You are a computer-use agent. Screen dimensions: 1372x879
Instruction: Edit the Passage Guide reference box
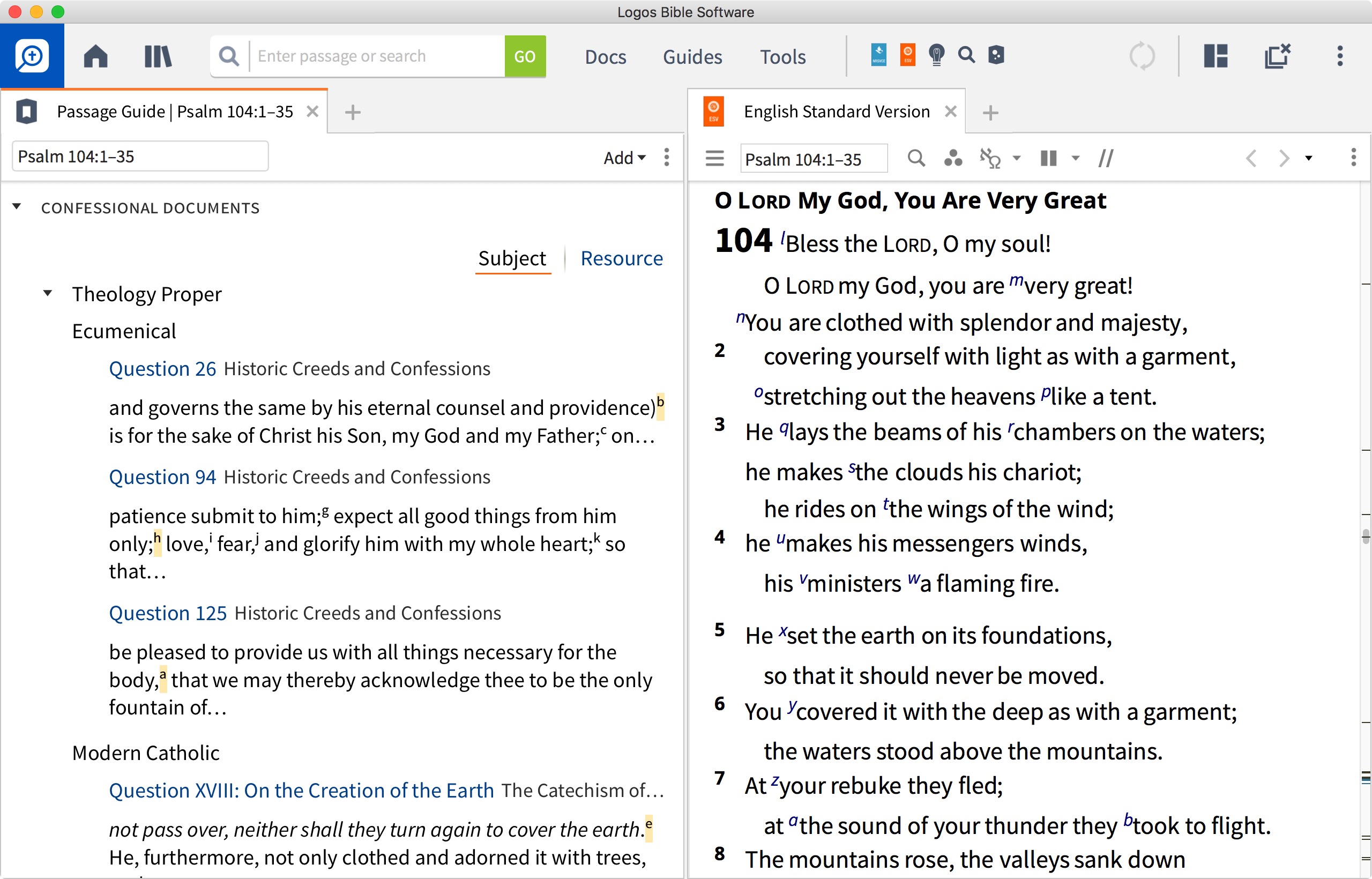140,157
